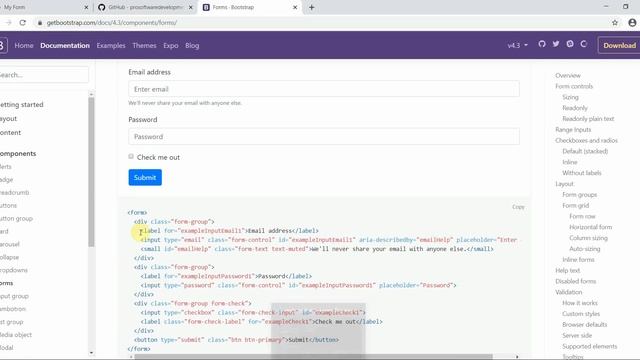
Task: Close the My Form tab
Action: (x=86, y=7)
